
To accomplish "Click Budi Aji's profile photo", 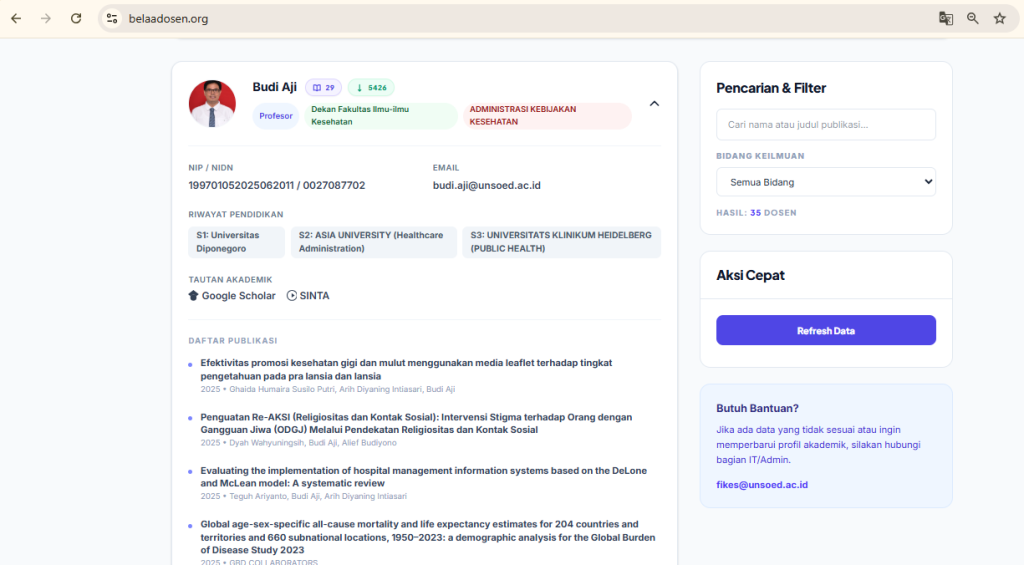I will click(x=212, y=103).
